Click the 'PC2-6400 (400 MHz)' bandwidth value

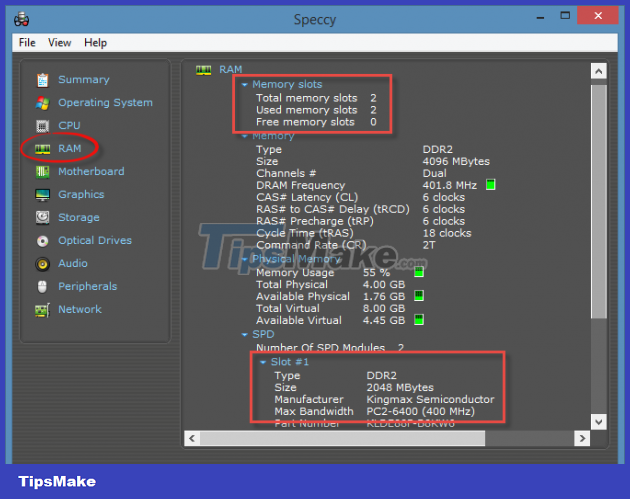[421, 411]
